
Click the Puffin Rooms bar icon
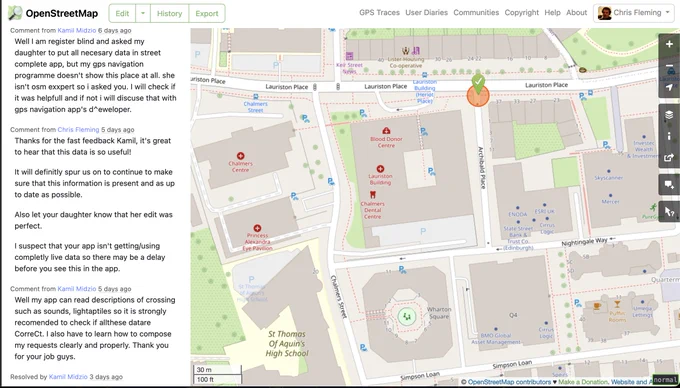[x=617, y=304]
